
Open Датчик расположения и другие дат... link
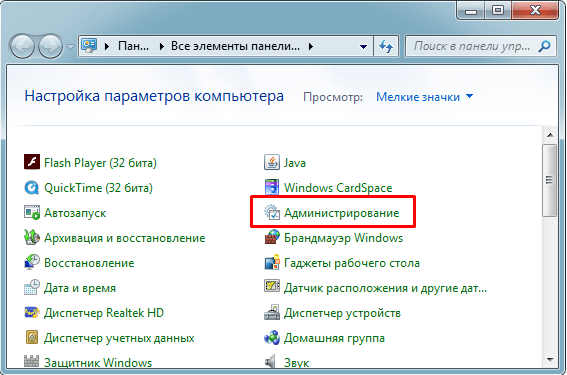(x=385, y=288)
